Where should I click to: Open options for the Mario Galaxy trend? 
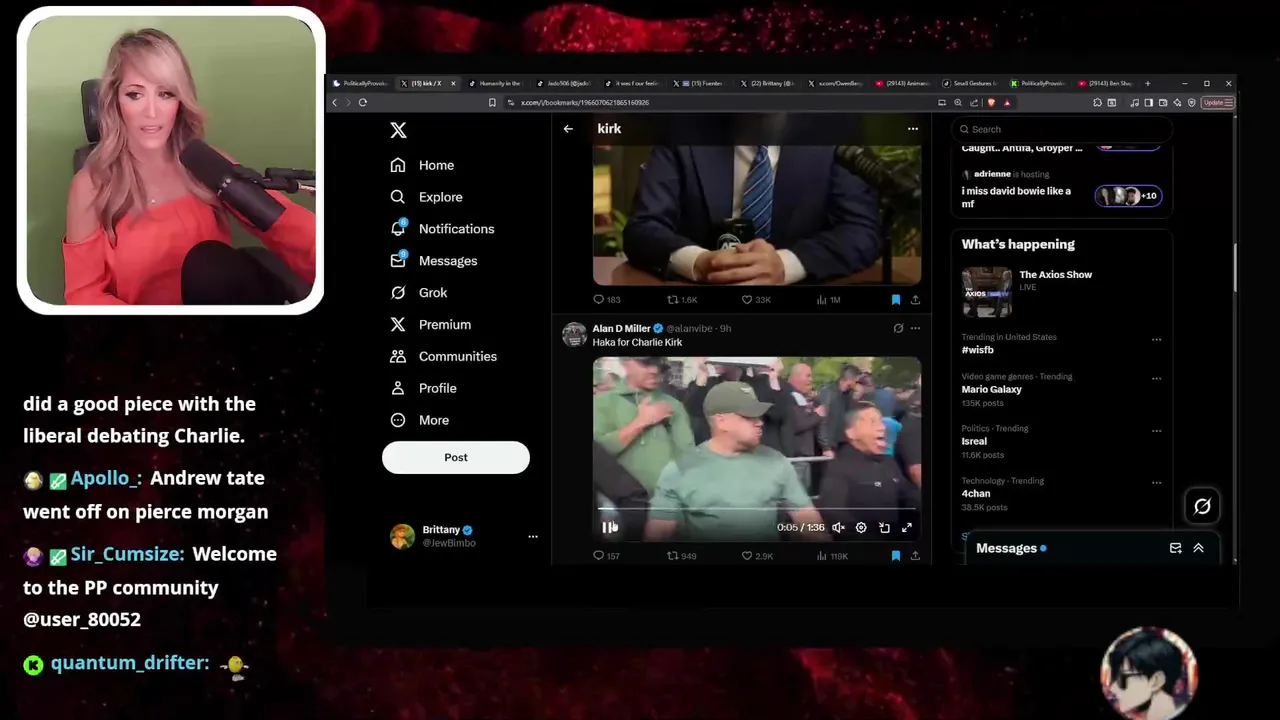1156,379
